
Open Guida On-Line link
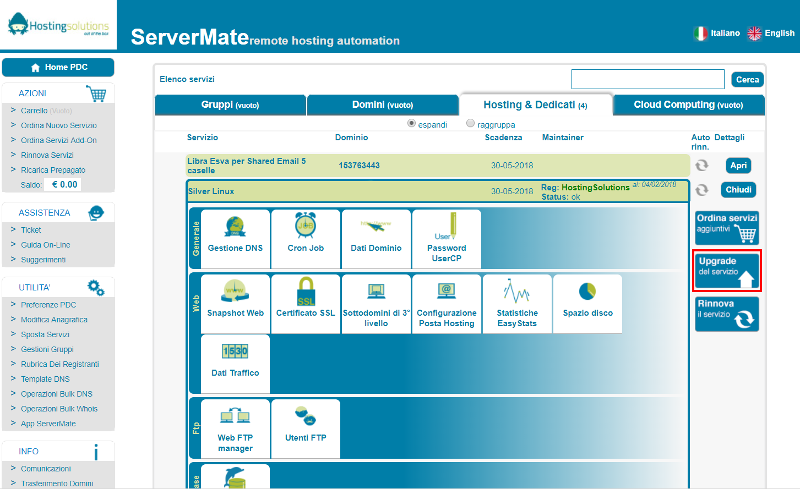[45, 244]
